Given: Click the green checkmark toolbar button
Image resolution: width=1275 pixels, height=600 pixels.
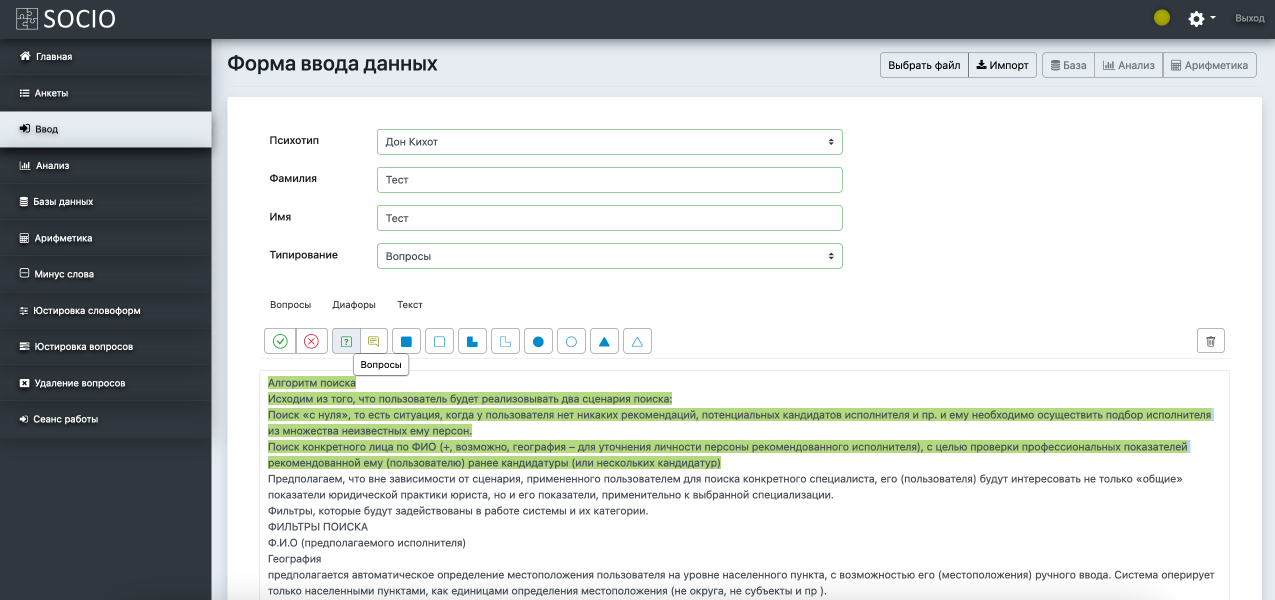Looking at the screenshot, I should point(280,341).
